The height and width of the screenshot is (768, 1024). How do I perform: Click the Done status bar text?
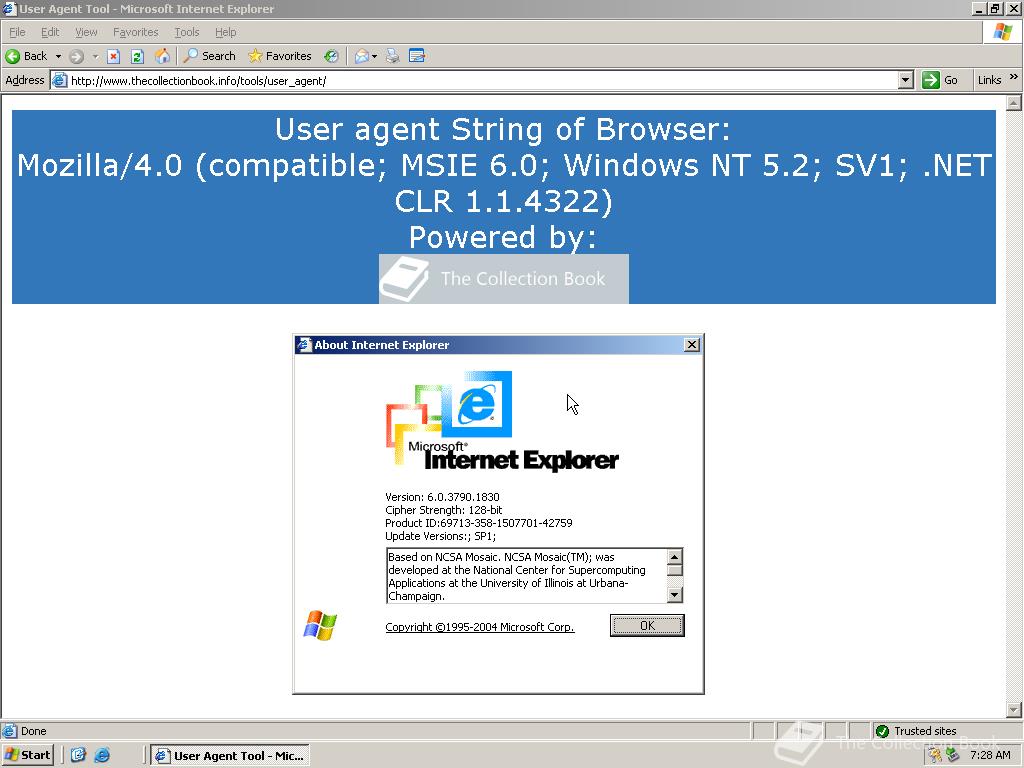pyautogui.click(x=33, y=731)
